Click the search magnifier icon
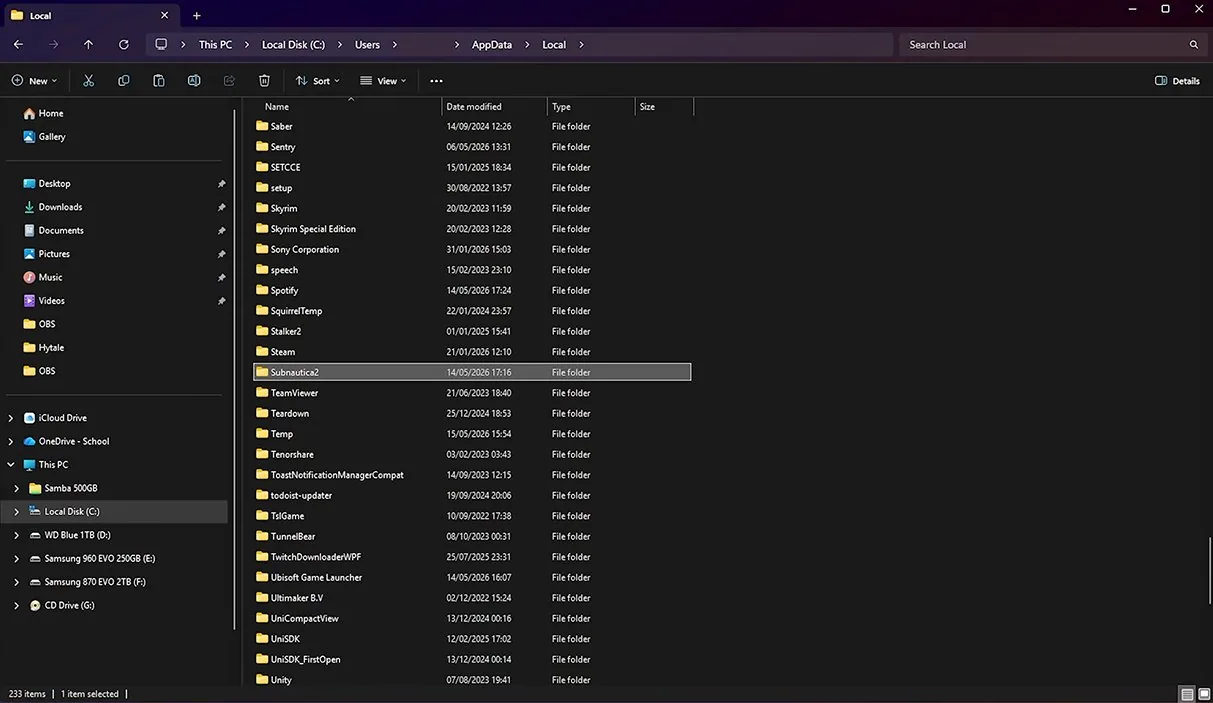 click(x=1194, y=45)
